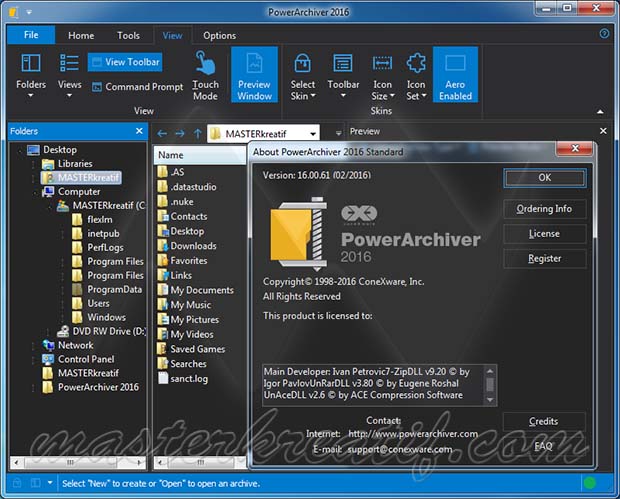Go up one folder level
Viewport: 620px width, 499px height.
[198, 134]
